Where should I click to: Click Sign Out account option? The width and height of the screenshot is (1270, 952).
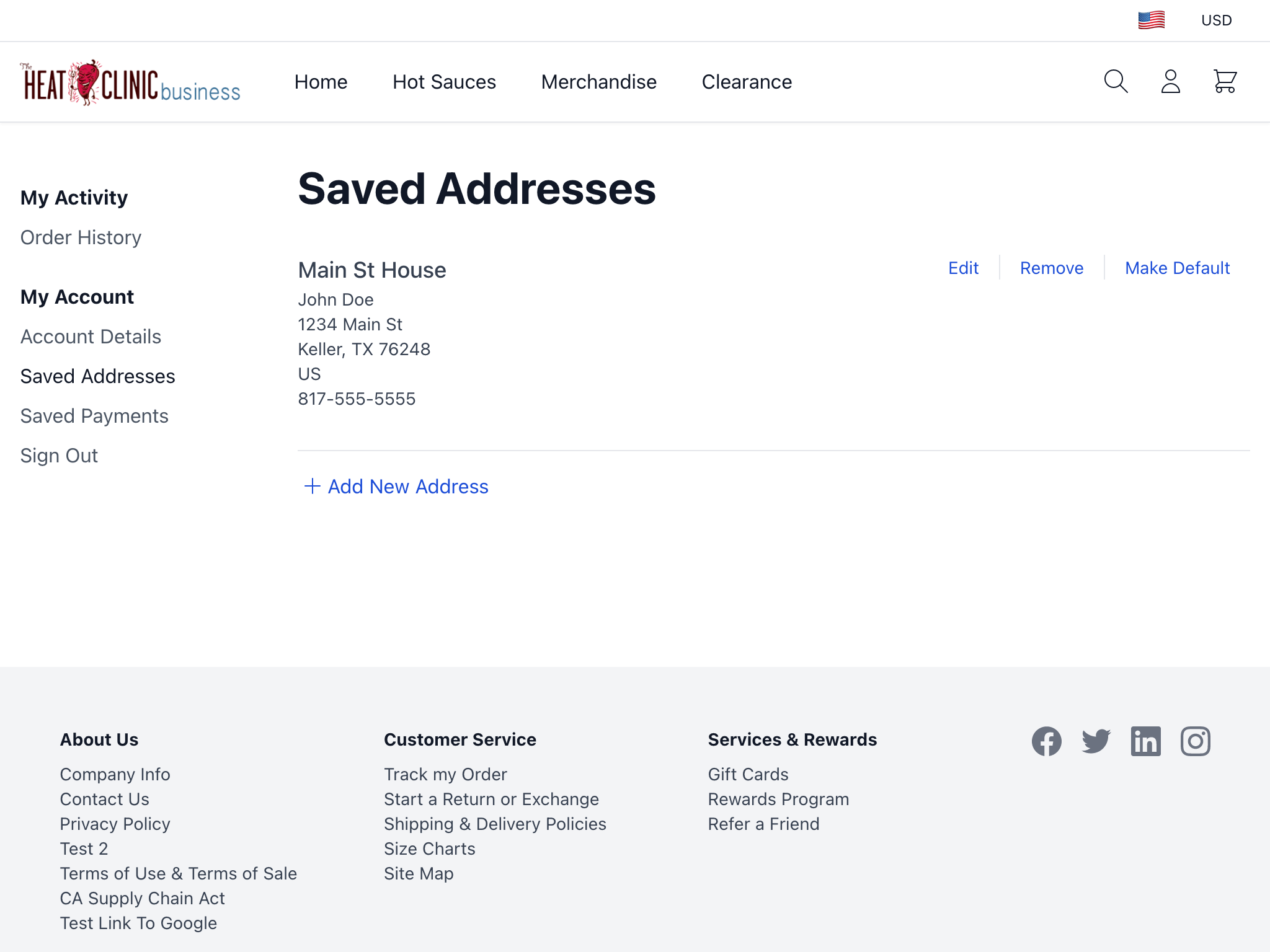point(59,455)
